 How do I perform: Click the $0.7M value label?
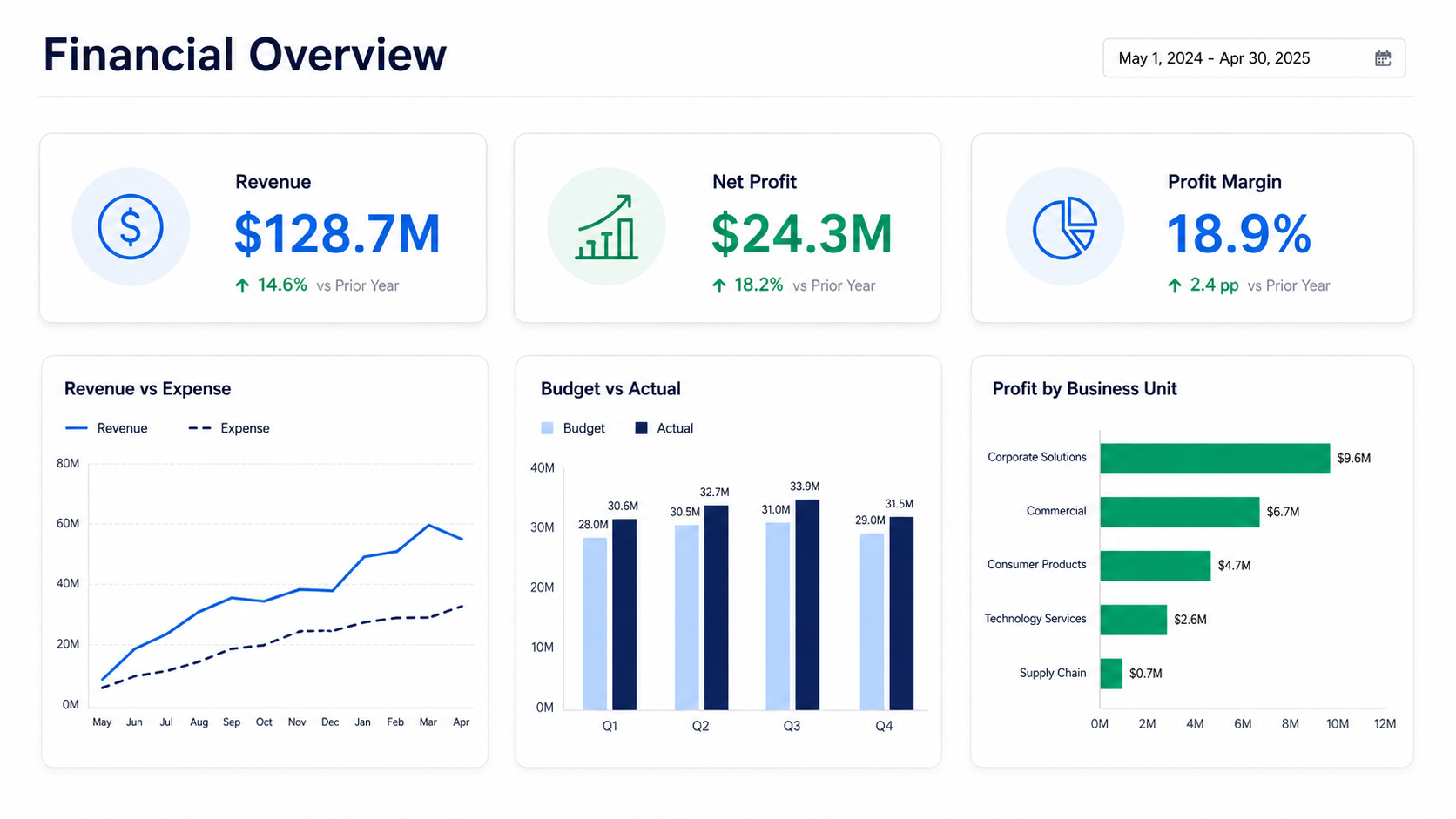pos(1146,674)
